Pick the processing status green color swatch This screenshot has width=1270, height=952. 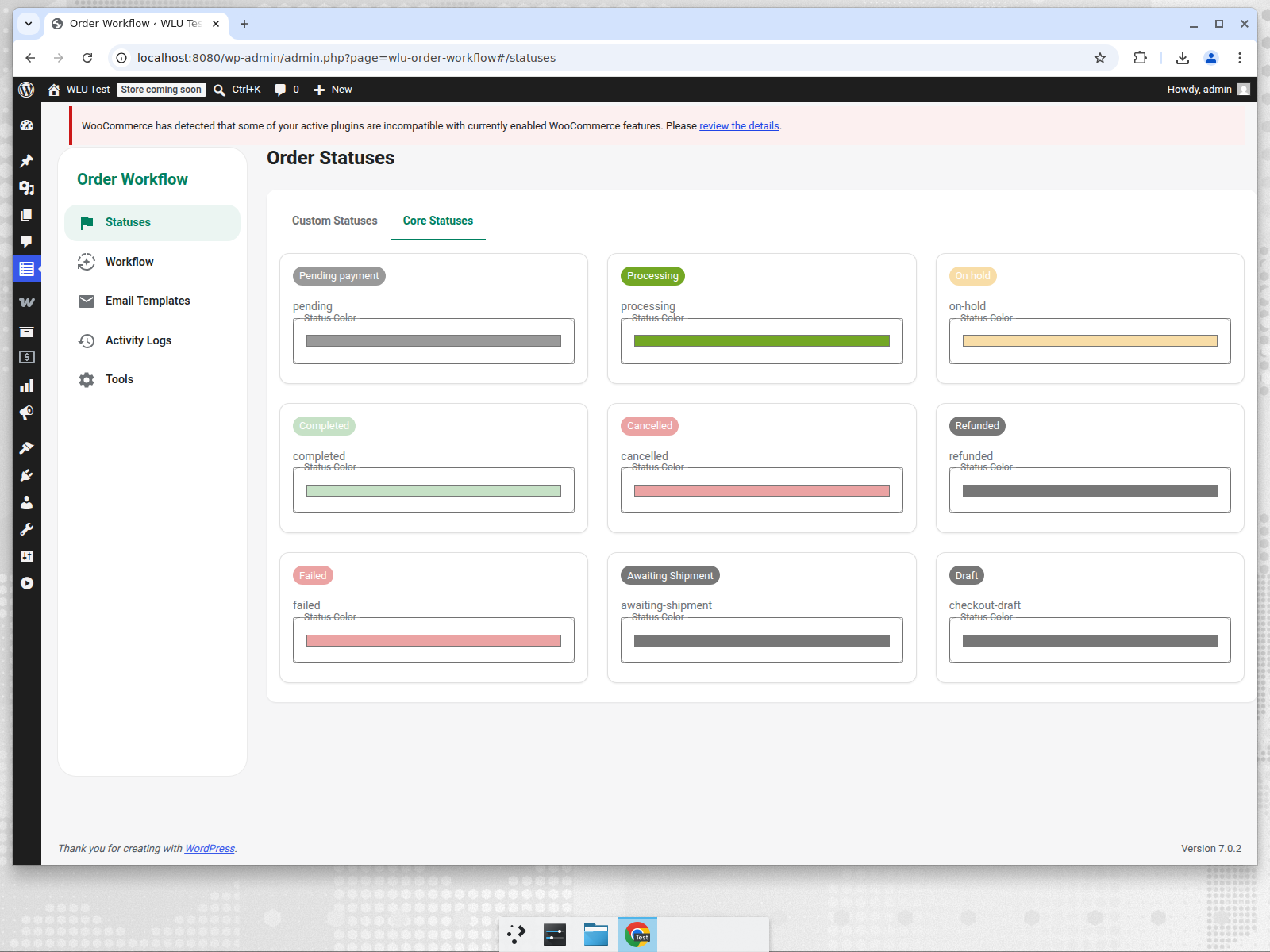tap(762, 341)
